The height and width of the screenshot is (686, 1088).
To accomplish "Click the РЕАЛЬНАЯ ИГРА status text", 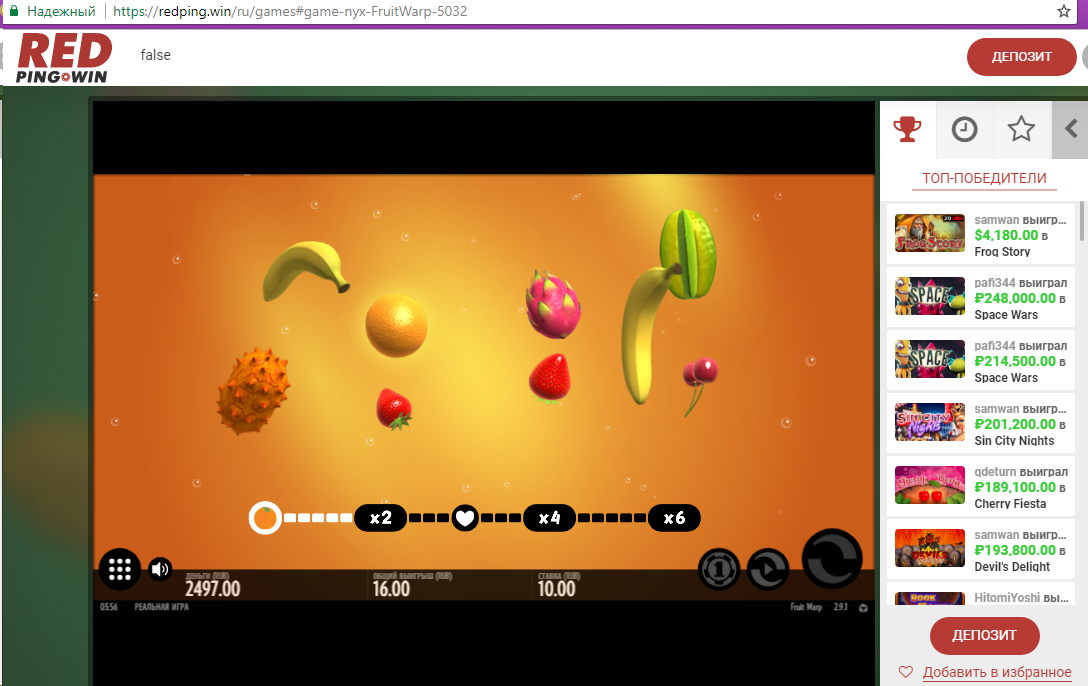I will (162, 607).
